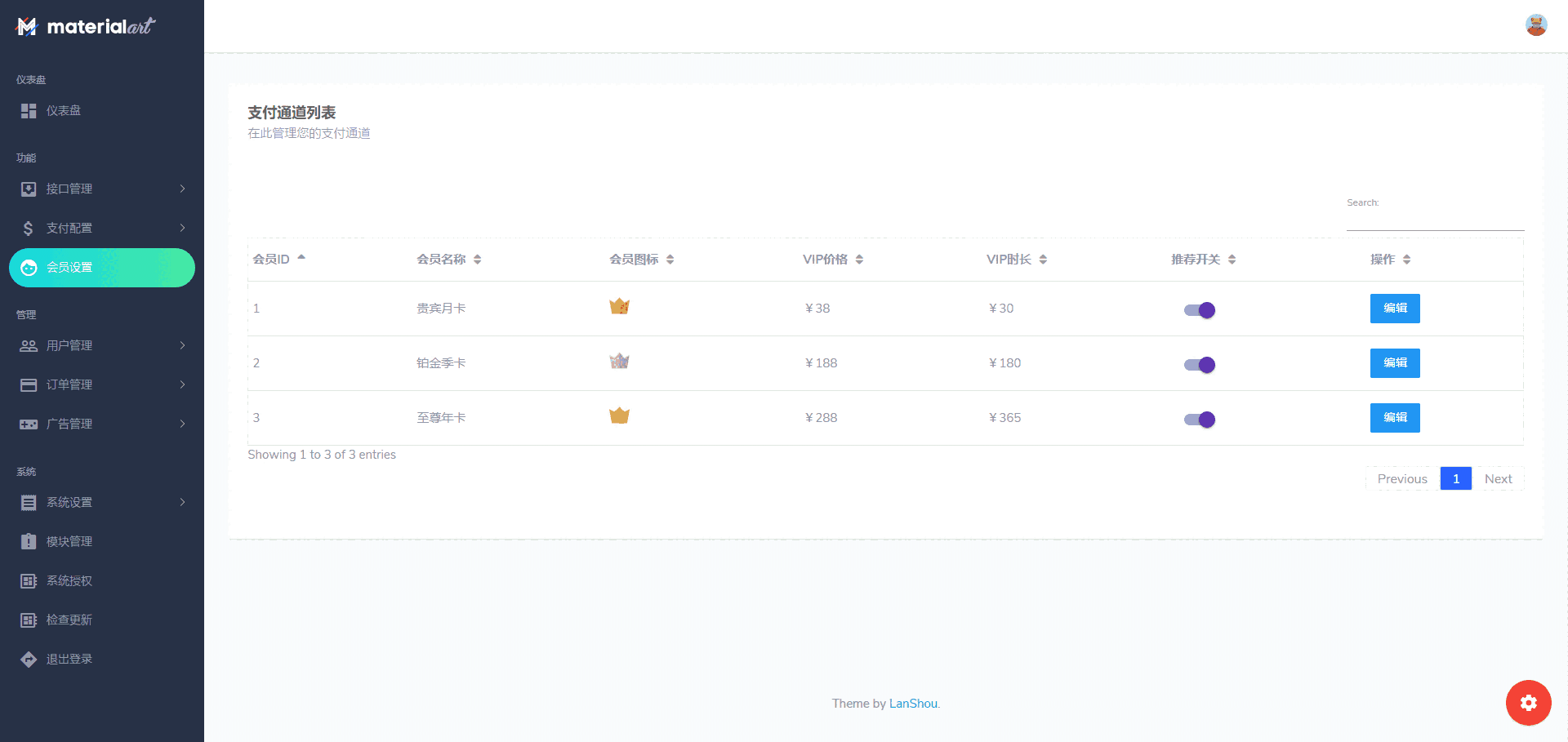Image resolution: width=1568 pixels, height=742 pixels.
Task: Click the 退出登录 diamond arrow icon
Action: click(x=29, y=660)
